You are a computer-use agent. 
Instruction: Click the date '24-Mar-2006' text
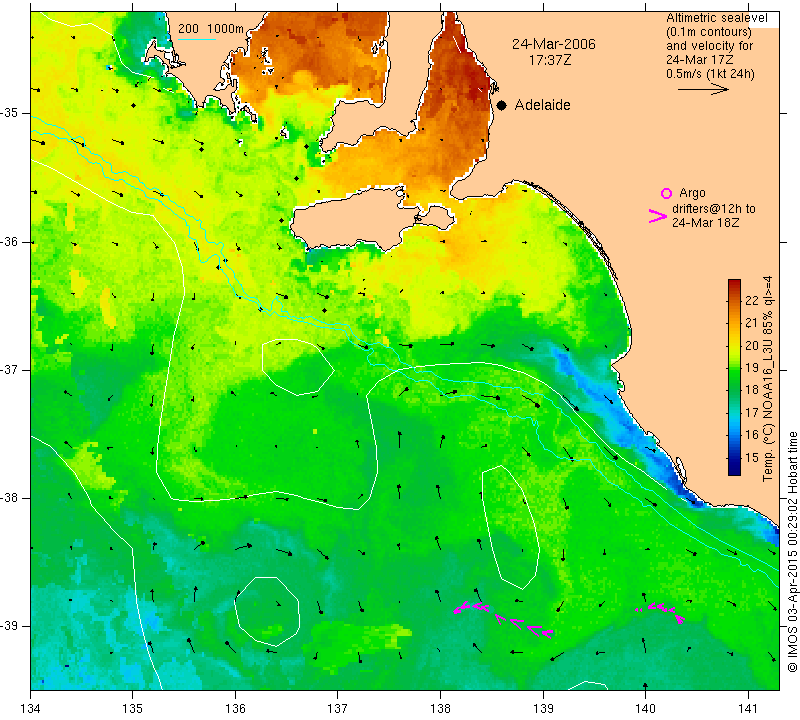(554, 44)
